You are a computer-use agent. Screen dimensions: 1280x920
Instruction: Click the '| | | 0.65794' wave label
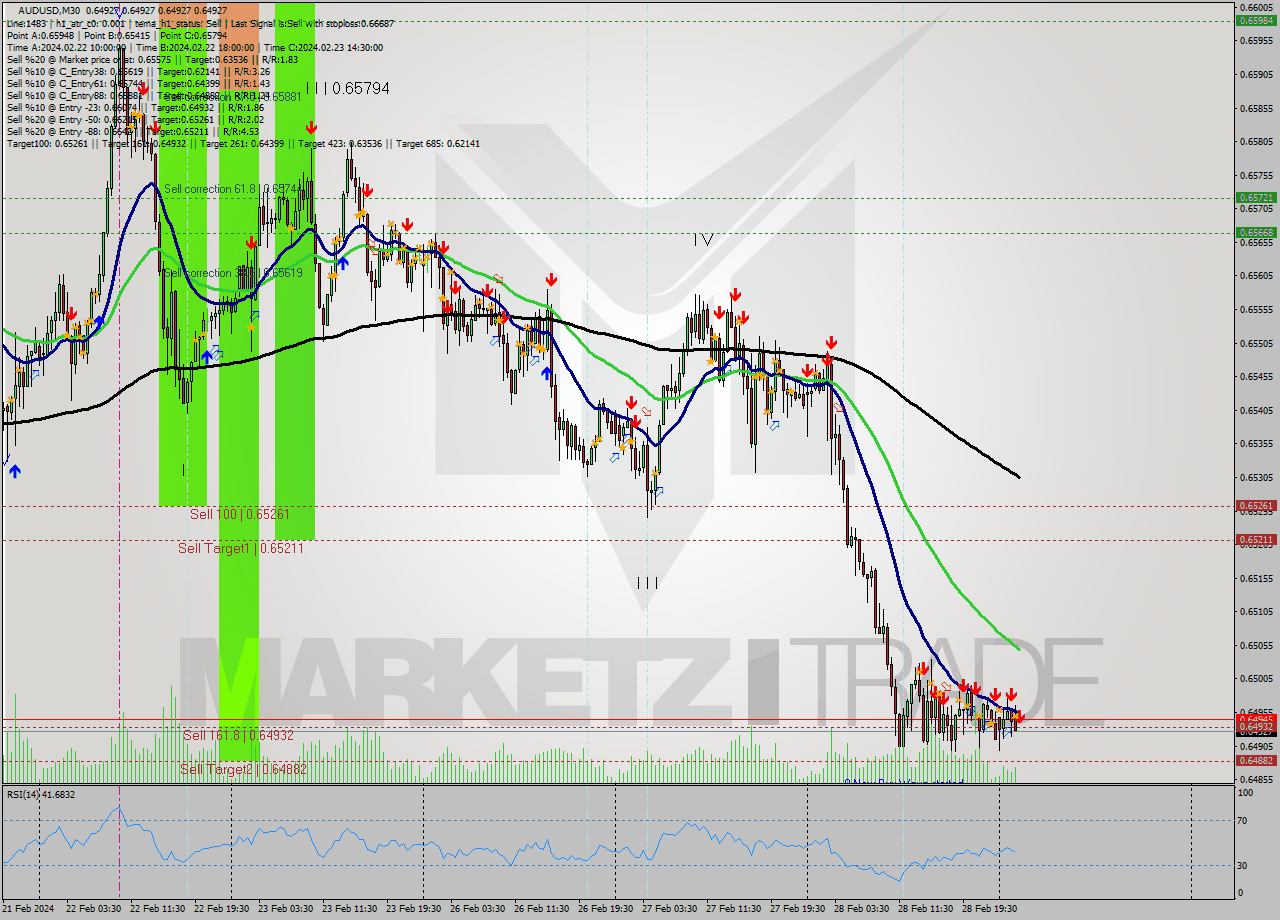[347, 88]
